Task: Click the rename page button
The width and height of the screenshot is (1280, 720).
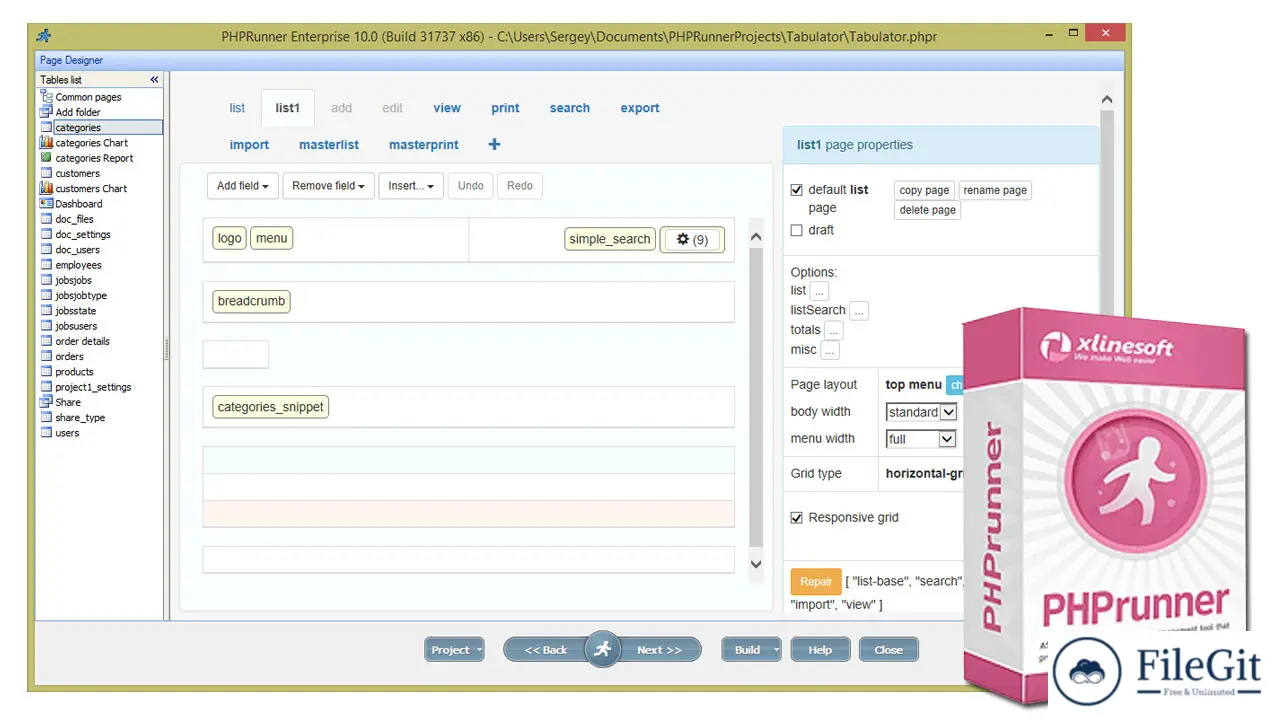Action: (995, 190)
